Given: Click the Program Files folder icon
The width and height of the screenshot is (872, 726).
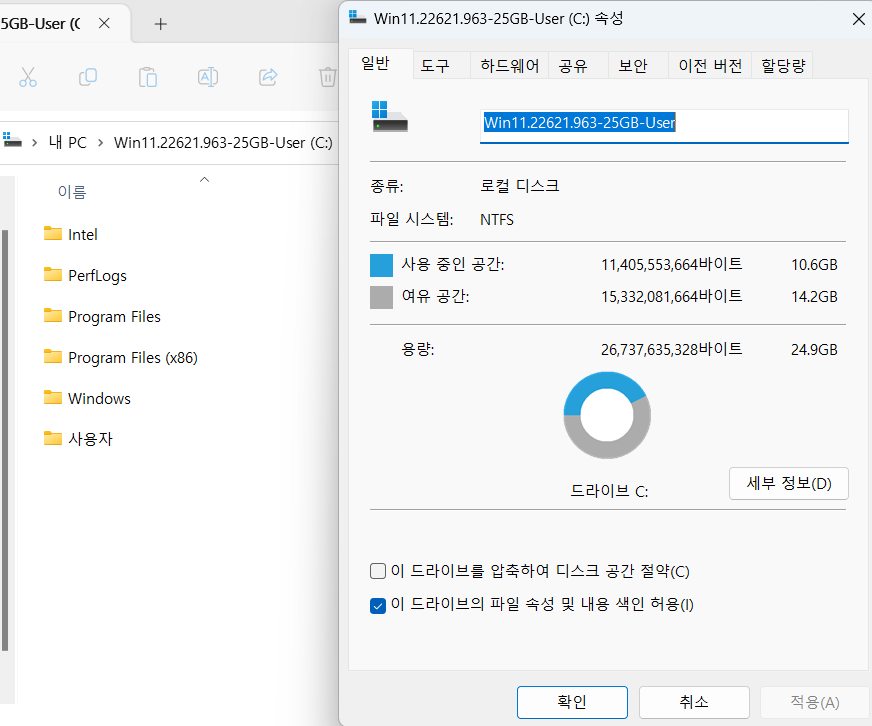Looking at the screenshot, I should pyautogui.click(x=53, y=315).
